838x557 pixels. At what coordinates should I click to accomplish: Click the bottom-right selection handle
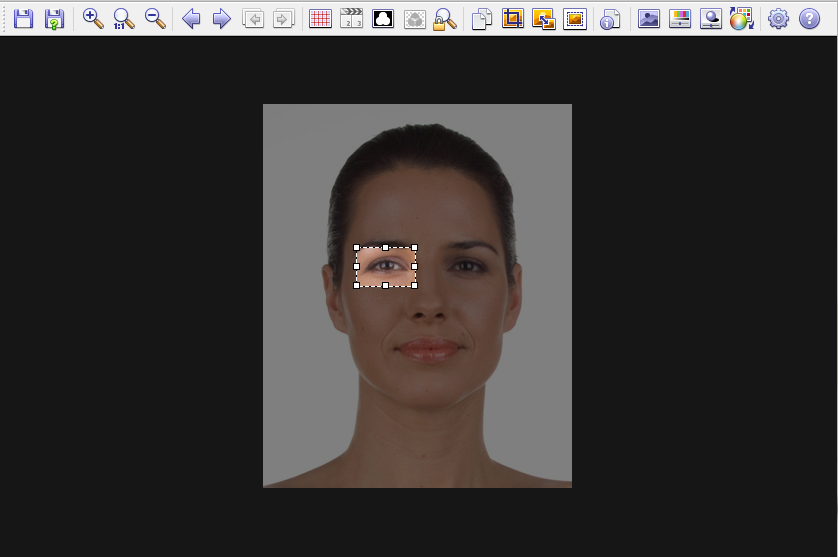[x=414, y=285]
